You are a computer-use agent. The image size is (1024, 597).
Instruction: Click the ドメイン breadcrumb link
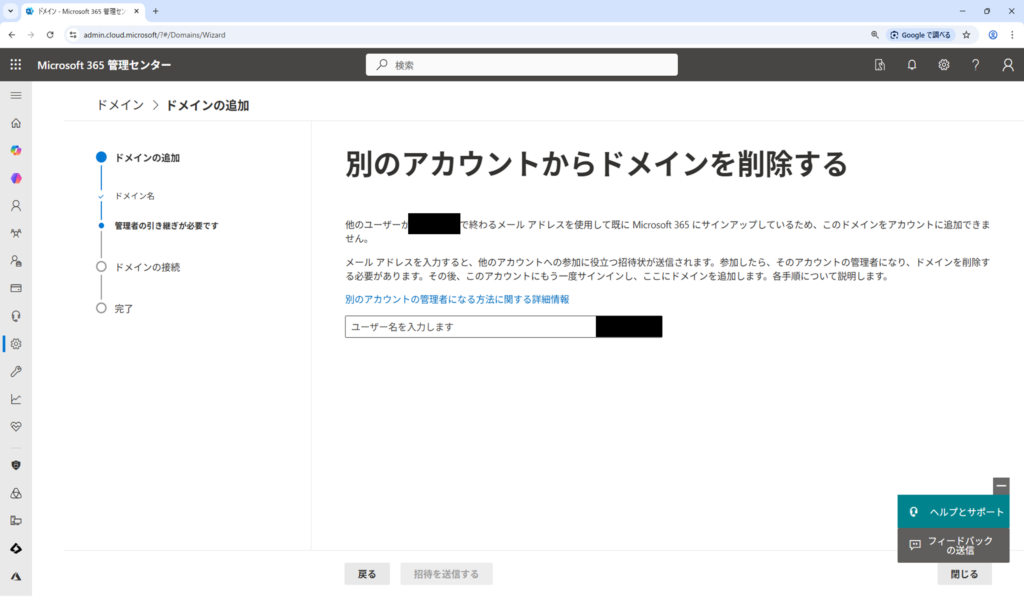tap(119, 105)
